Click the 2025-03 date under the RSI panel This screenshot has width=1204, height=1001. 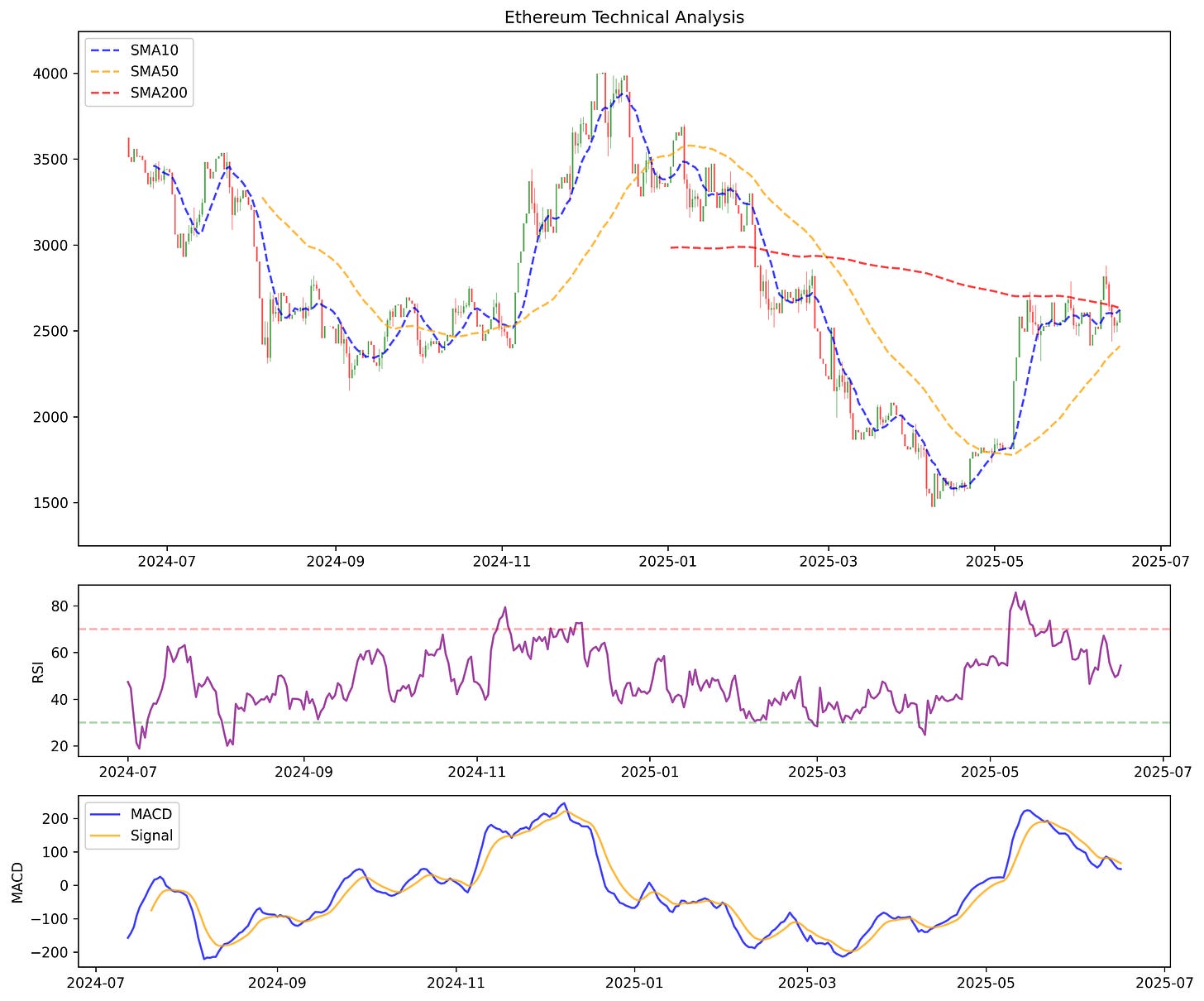click(817, 772)
